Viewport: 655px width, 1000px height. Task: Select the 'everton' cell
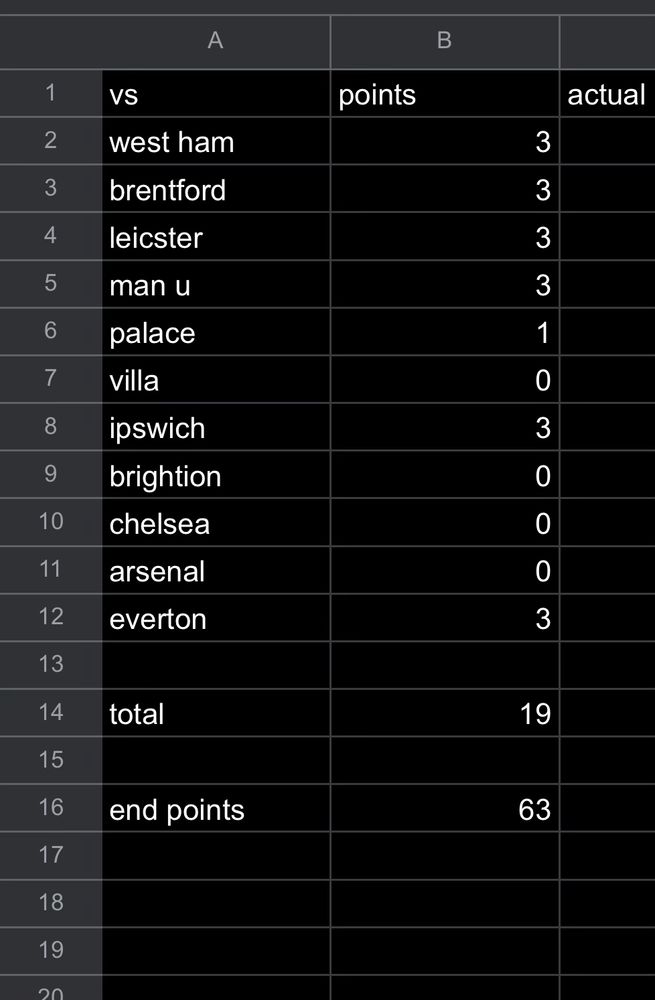click(215, 619)
